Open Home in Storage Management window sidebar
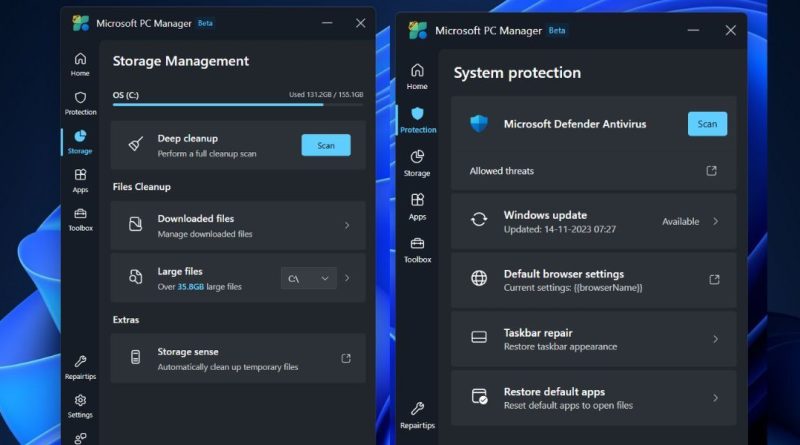 [80, 64]
